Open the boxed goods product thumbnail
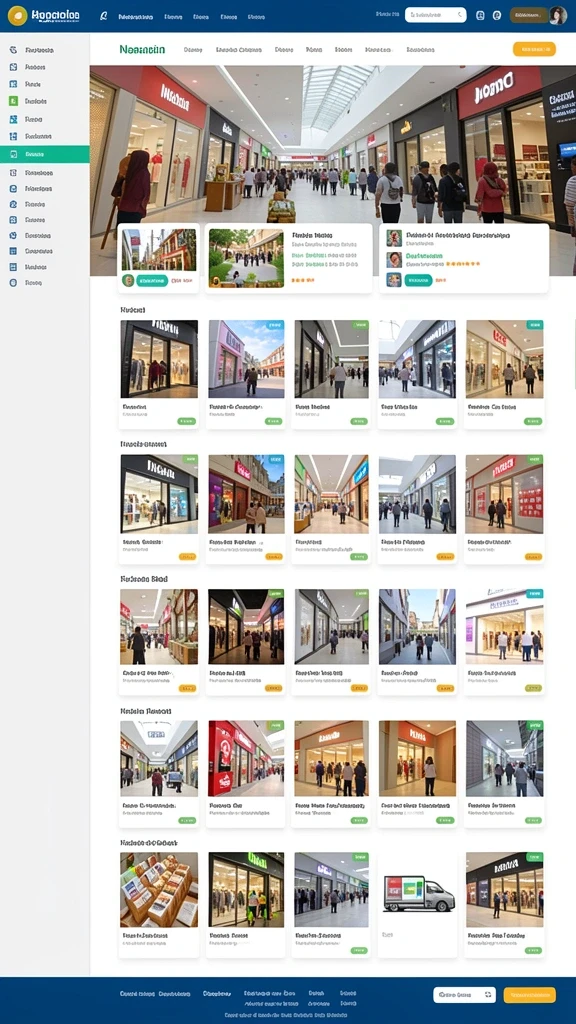 click(159, 889)
